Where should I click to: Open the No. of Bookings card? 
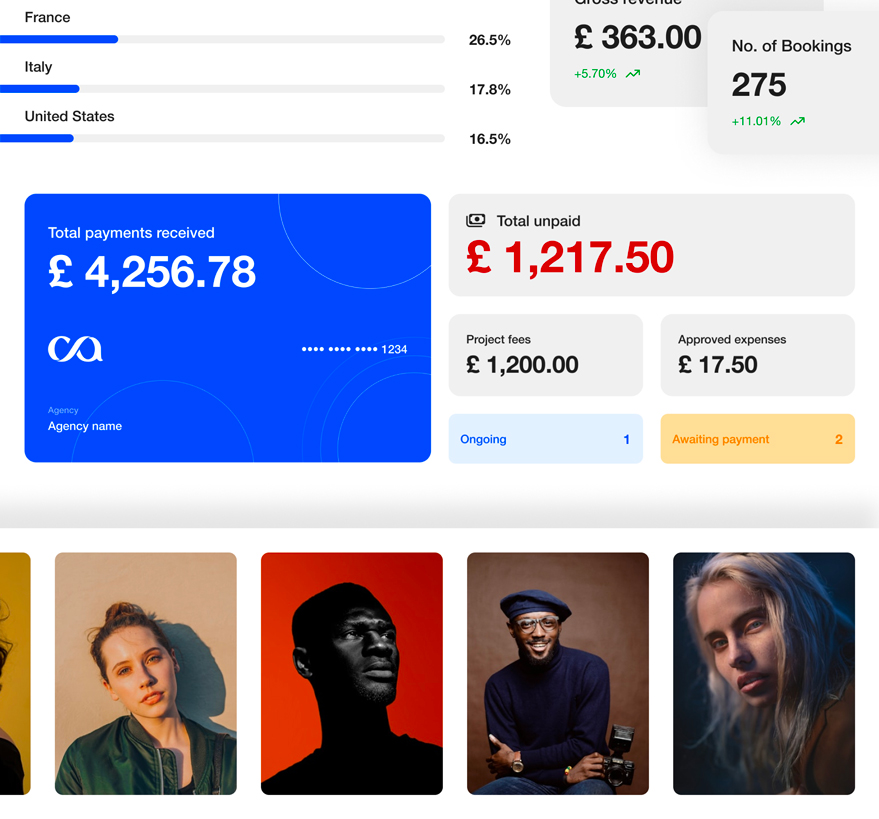click(793, 83)
